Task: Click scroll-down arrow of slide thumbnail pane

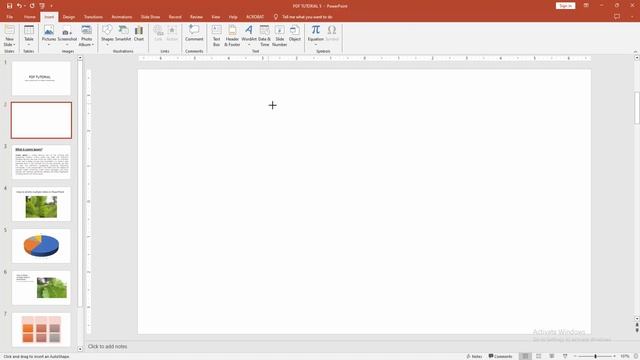Action: [x=80, y=349]
